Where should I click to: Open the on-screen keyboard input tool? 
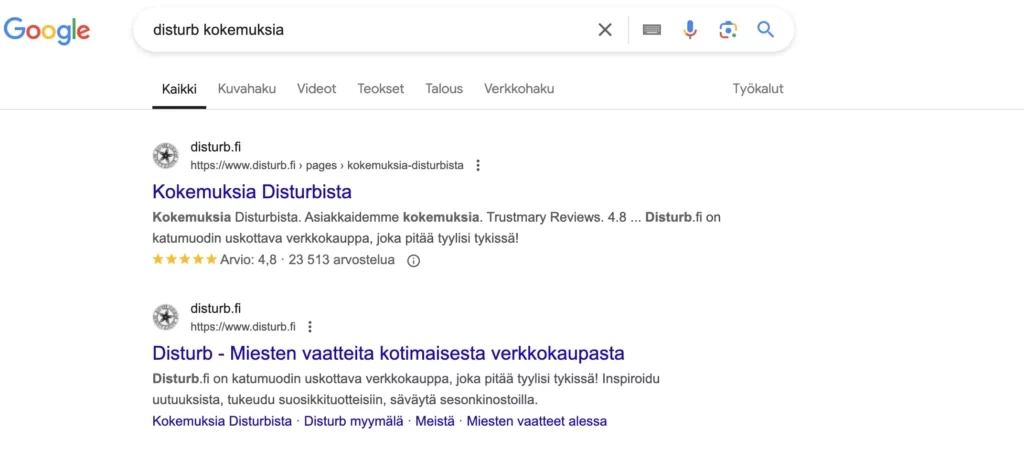pos(652,29)
